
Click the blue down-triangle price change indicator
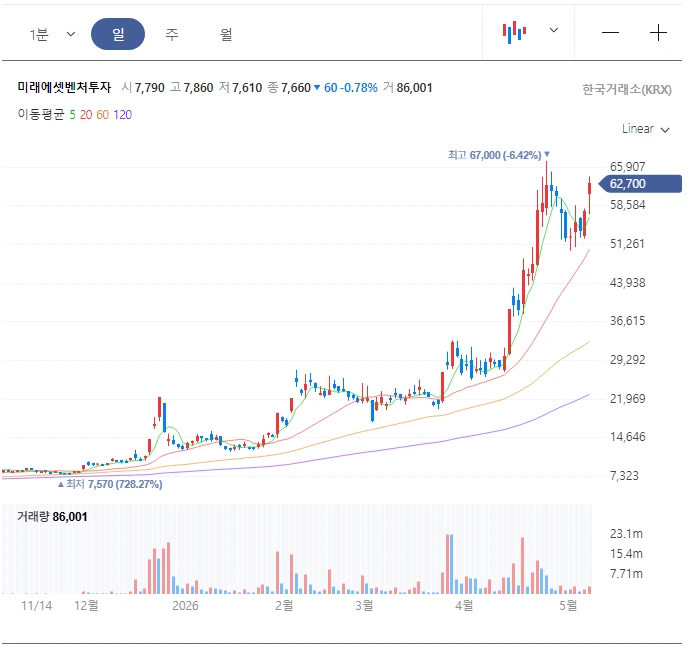(317, 88)
